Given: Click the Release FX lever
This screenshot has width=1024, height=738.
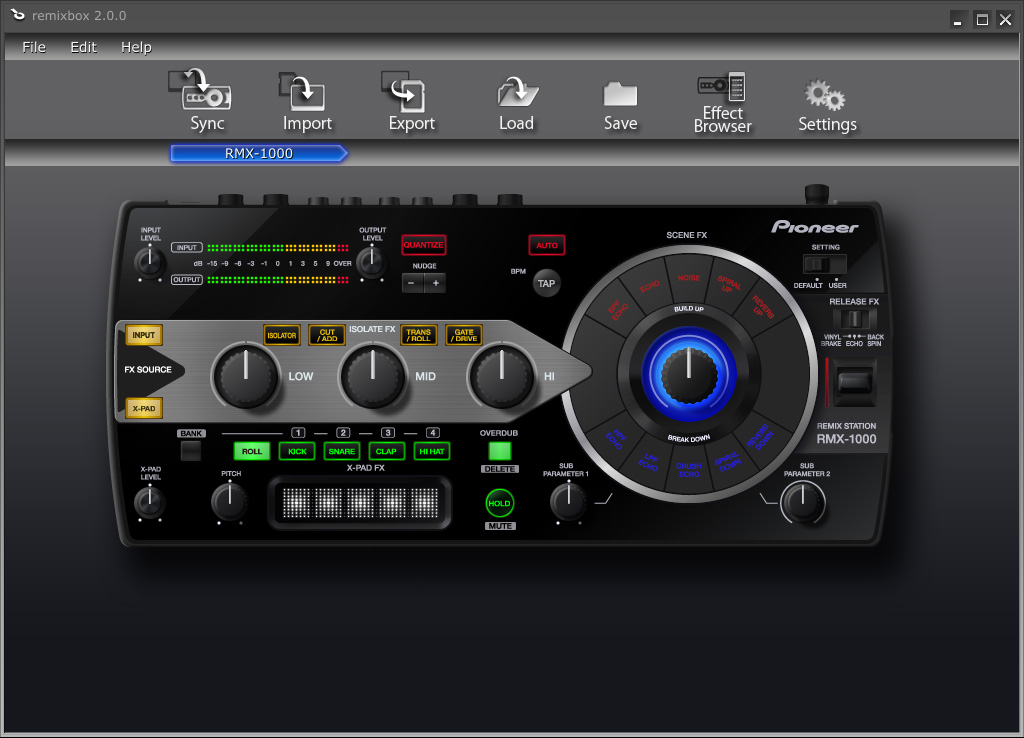Looking at the screenshot, I should 854,382.
